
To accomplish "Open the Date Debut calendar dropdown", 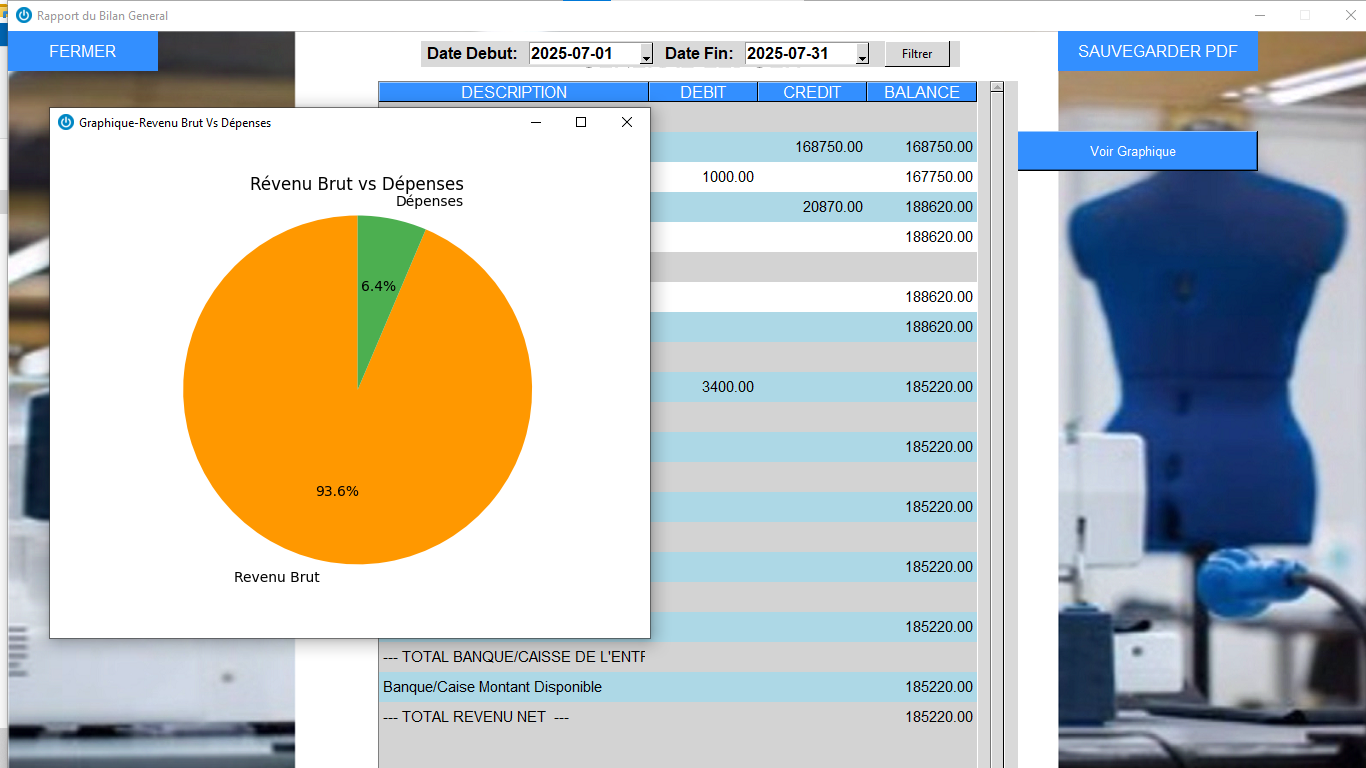I will [646, 55].
